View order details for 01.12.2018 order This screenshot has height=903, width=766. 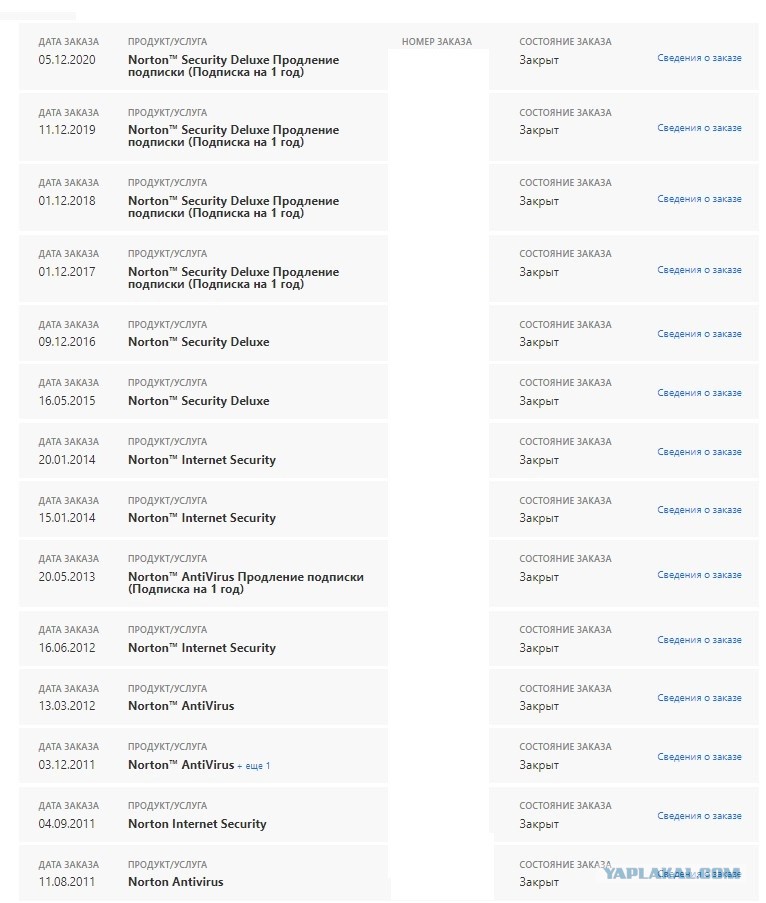699,199
